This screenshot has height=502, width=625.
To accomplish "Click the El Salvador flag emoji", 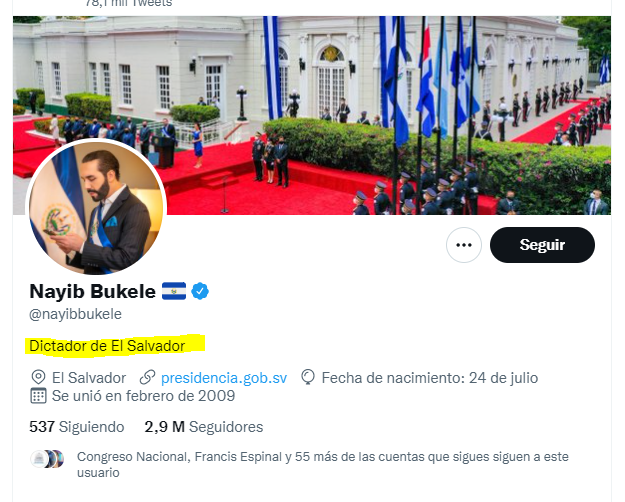I will click(x=174, y=291).
